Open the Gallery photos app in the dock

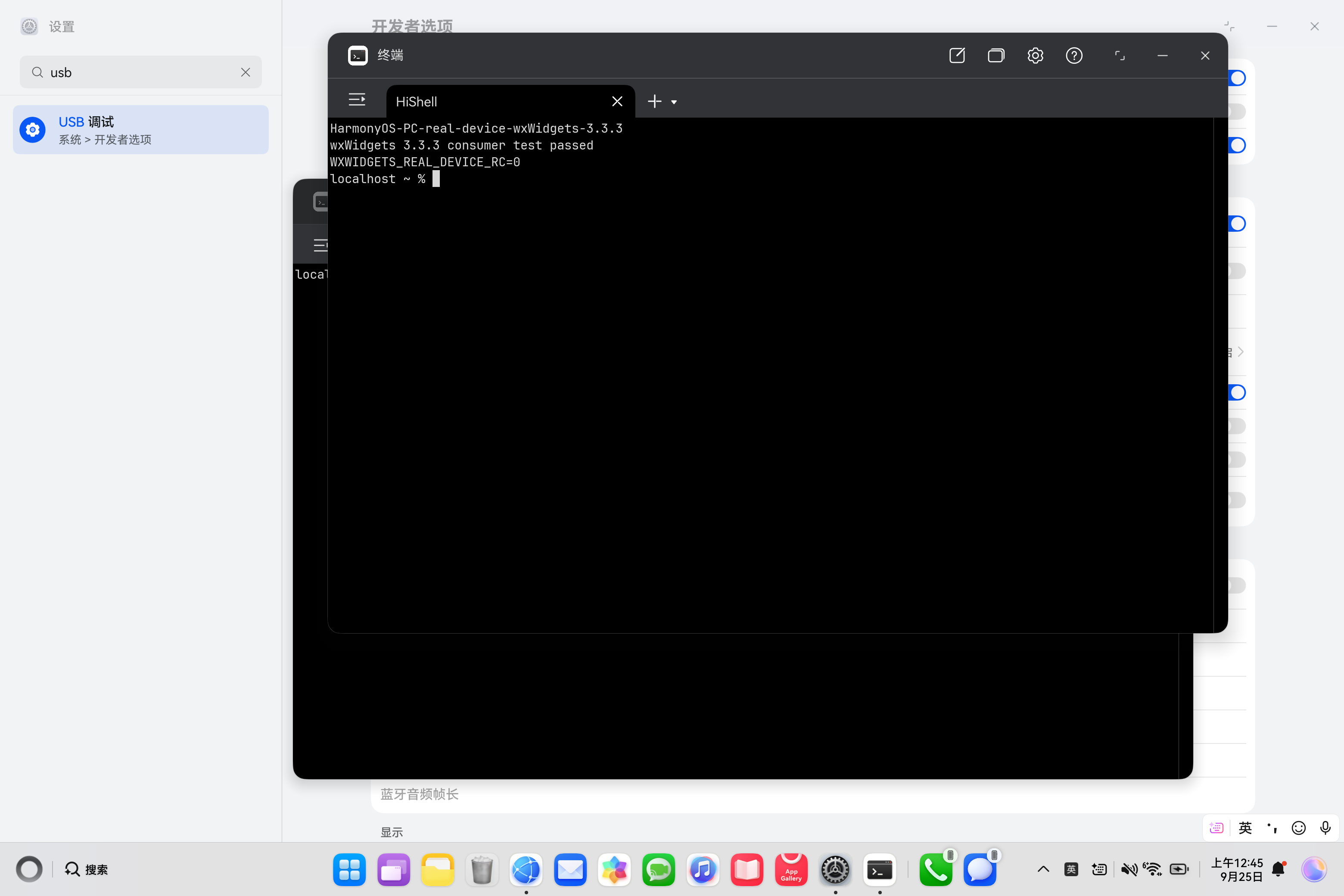point(614,870)
